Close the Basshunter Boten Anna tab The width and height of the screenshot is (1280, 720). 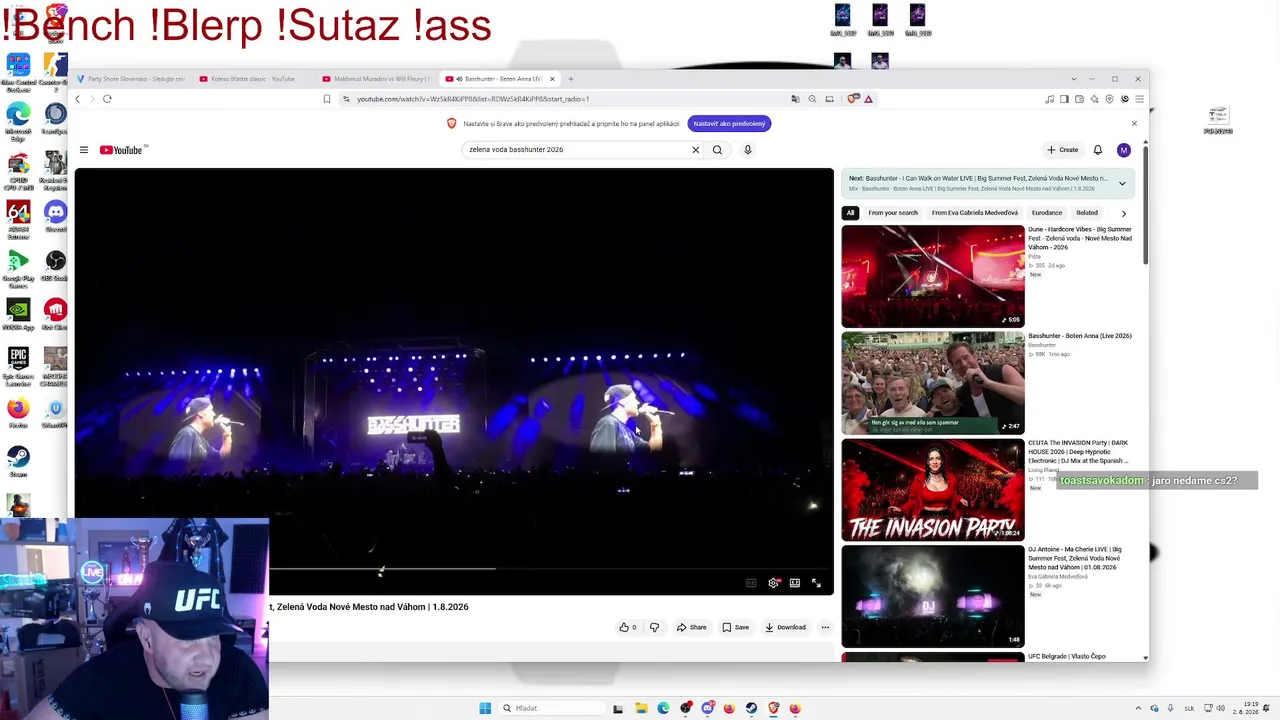[x=552, y=79]
